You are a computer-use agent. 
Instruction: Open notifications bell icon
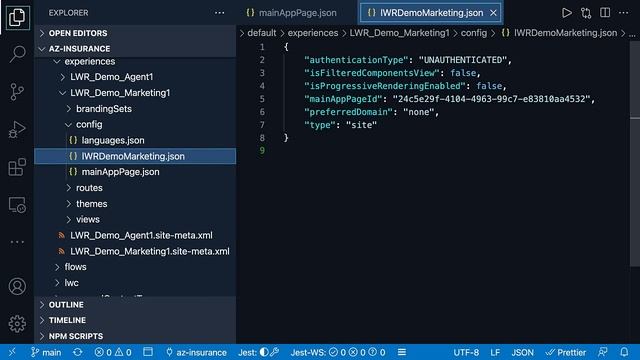(x=624, y=352)
